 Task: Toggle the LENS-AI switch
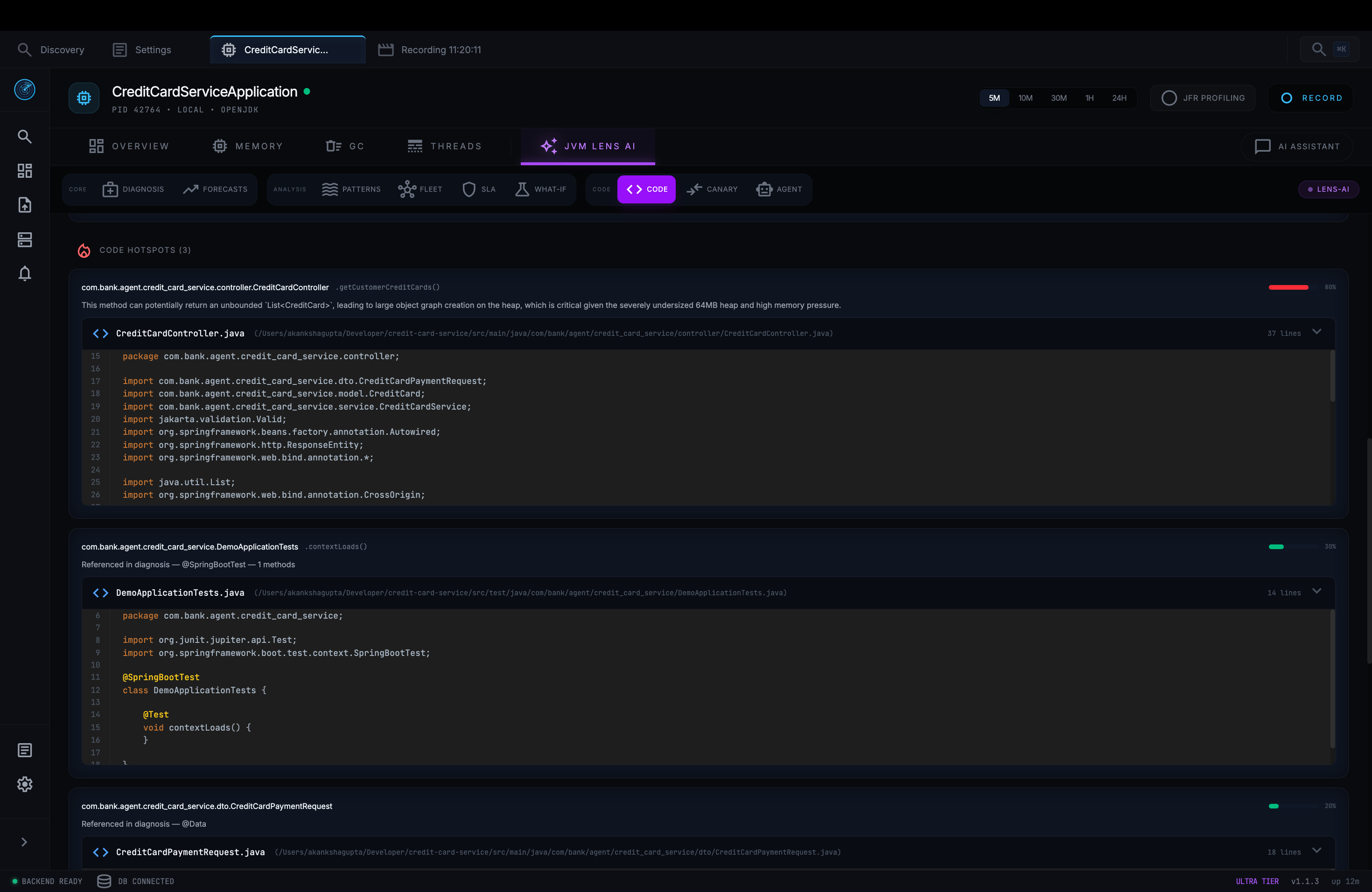[1328, 189]
